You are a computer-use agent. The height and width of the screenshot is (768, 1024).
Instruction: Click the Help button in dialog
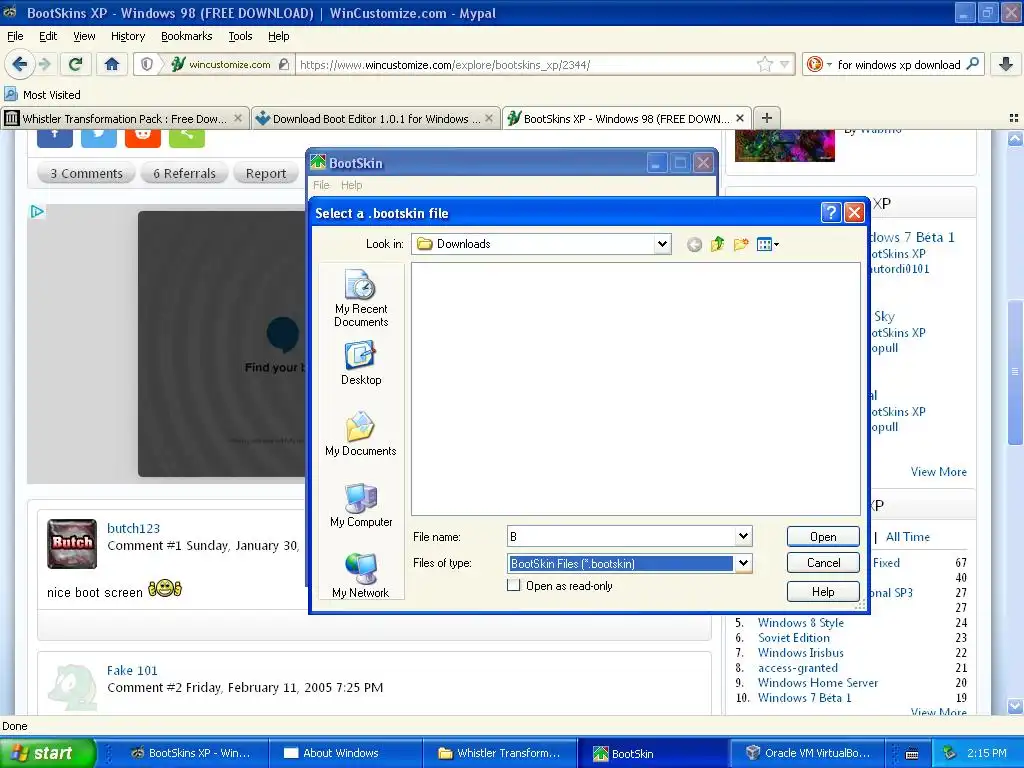pos(823,591)
